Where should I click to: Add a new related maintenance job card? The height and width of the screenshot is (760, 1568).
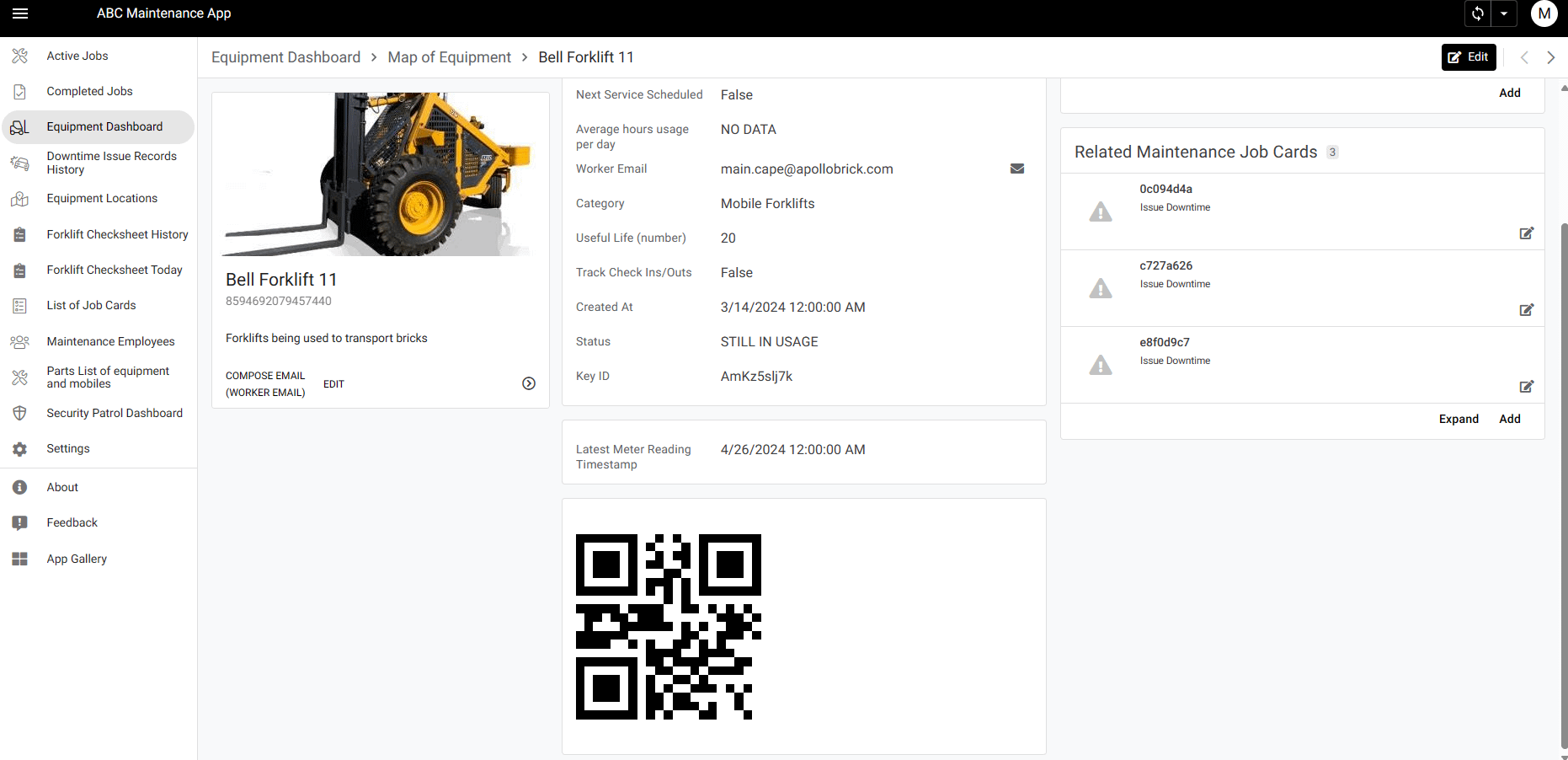coord(1510,419)
